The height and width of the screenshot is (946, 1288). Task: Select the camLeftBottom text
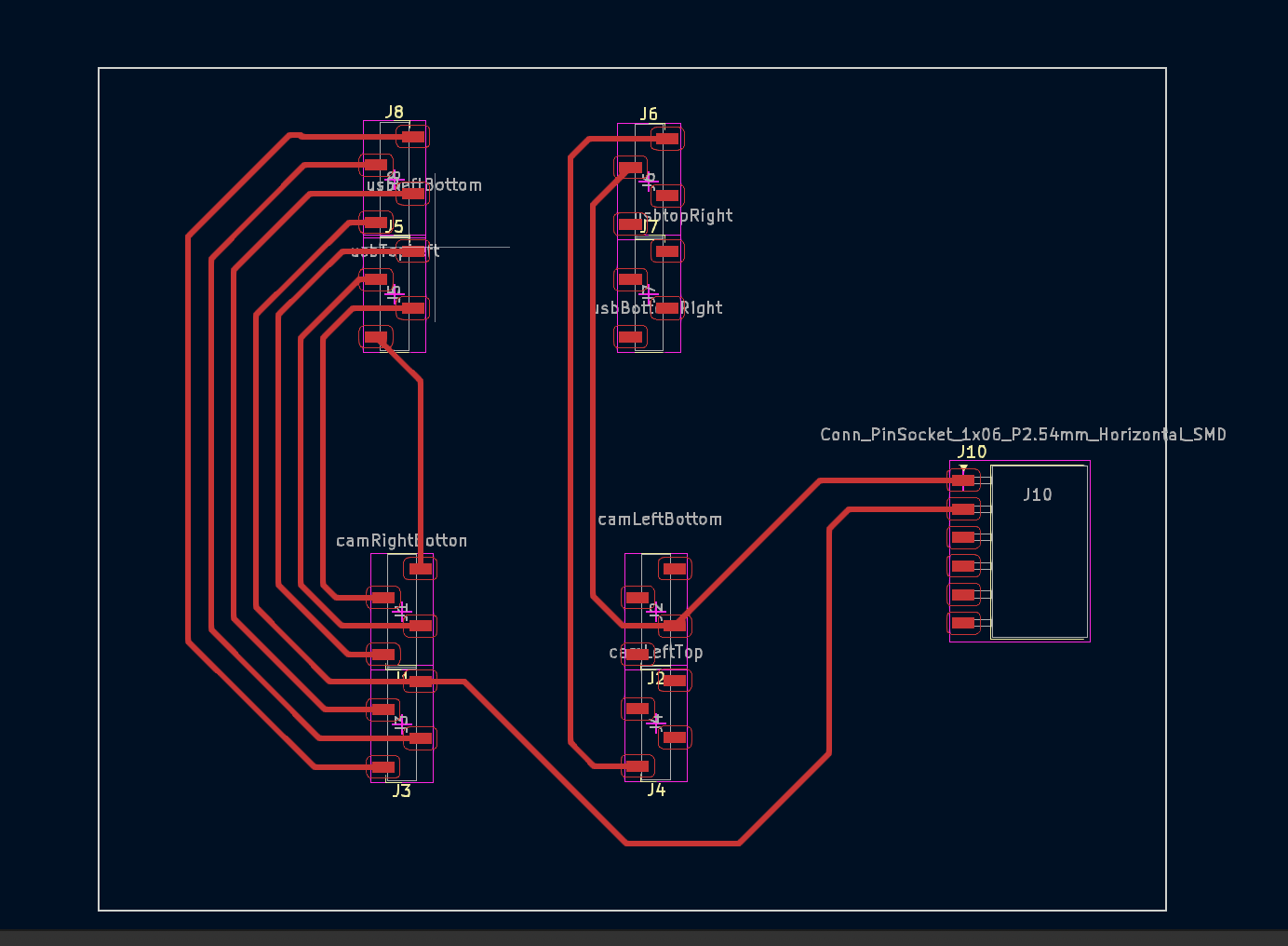pos(660,520)
